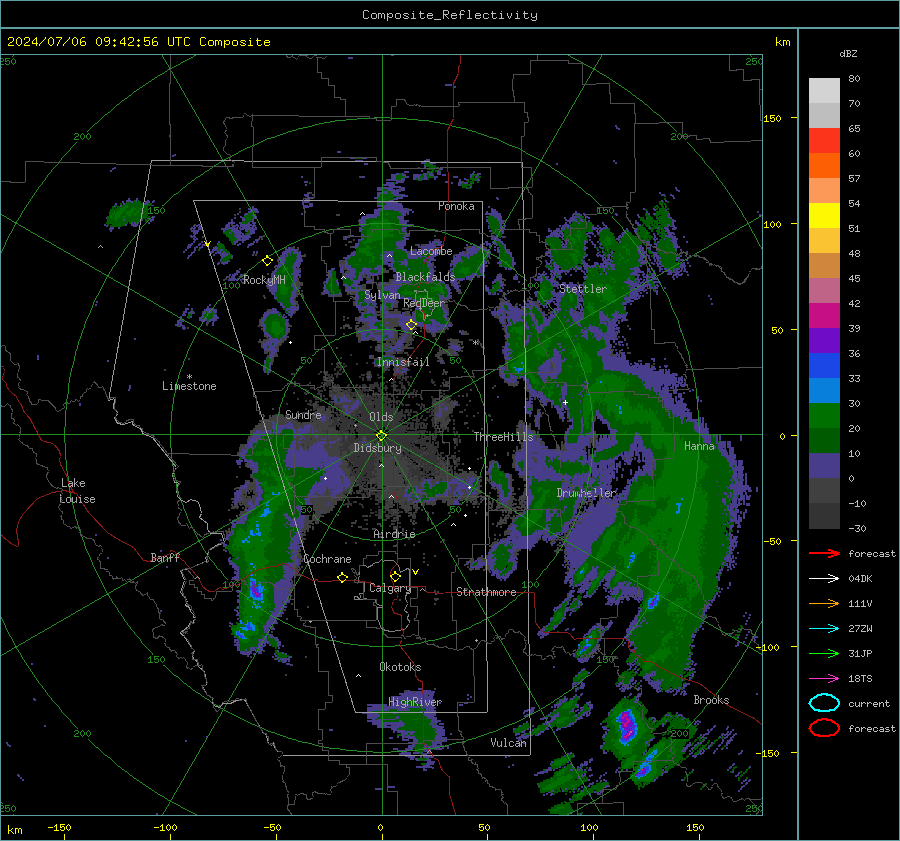
Task: Click the Ponoka town label
Action: 456,206
